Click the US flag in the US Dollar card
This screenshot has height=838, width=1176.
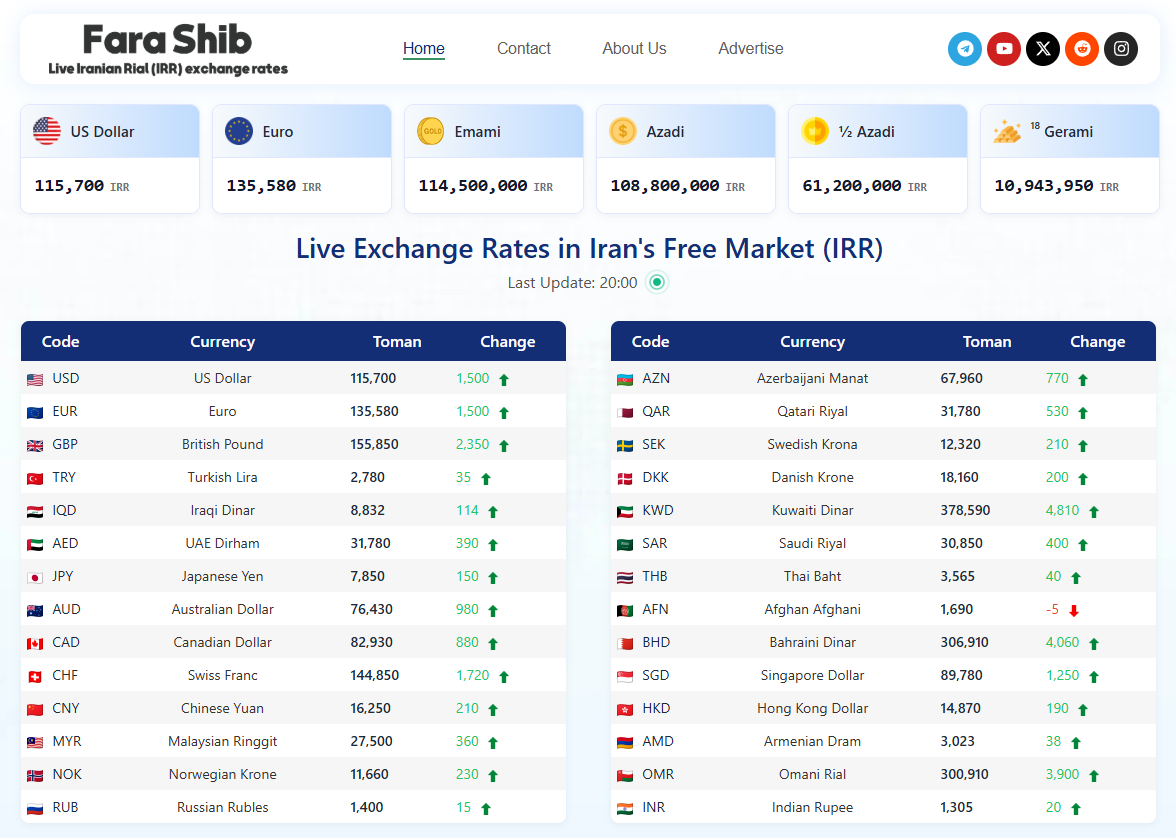47,131
